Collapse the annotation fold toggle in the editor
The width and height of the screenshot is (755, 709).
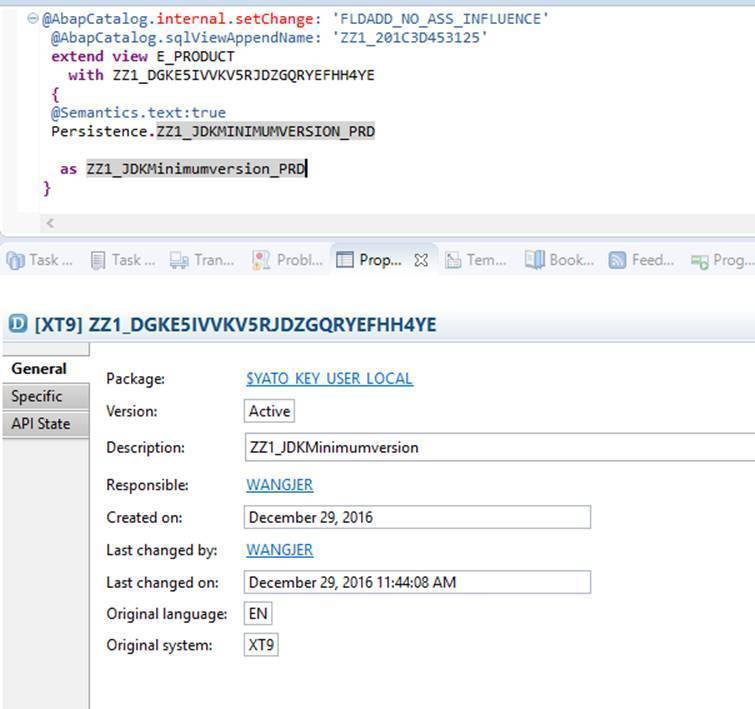coord(32,19)
